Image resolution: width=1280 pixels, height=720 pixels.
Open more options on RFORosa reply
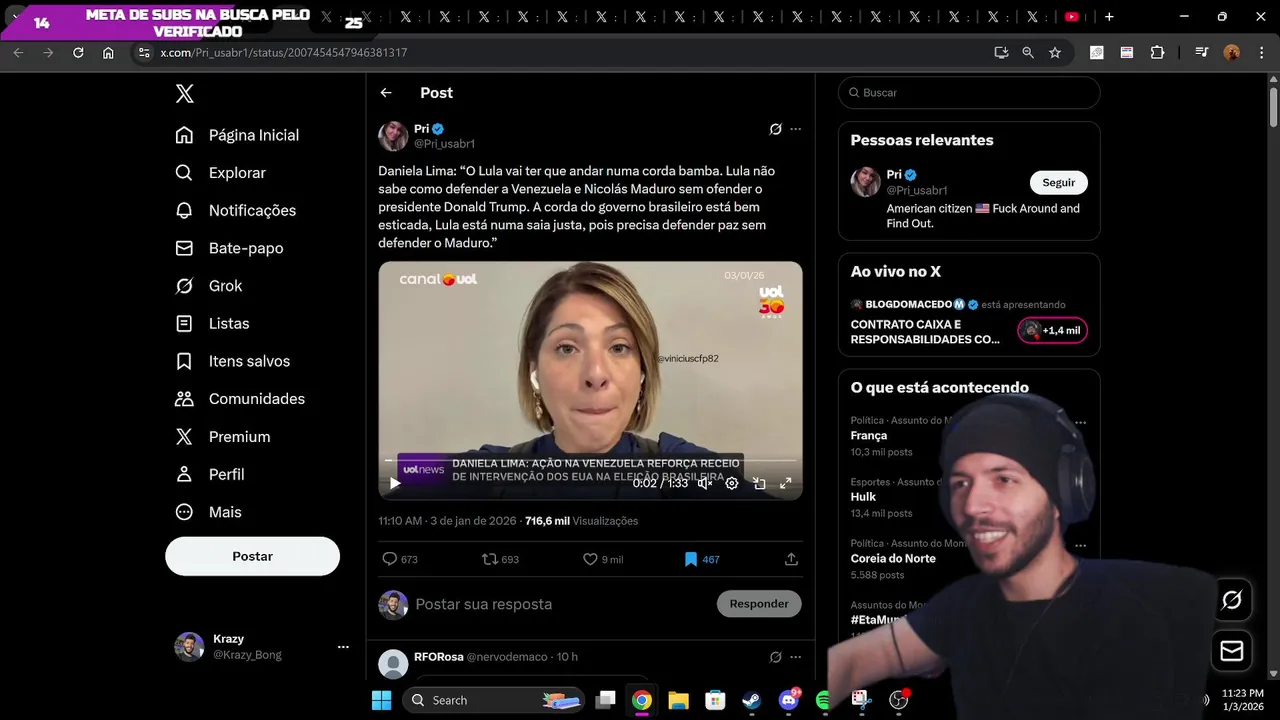(796, 657)
